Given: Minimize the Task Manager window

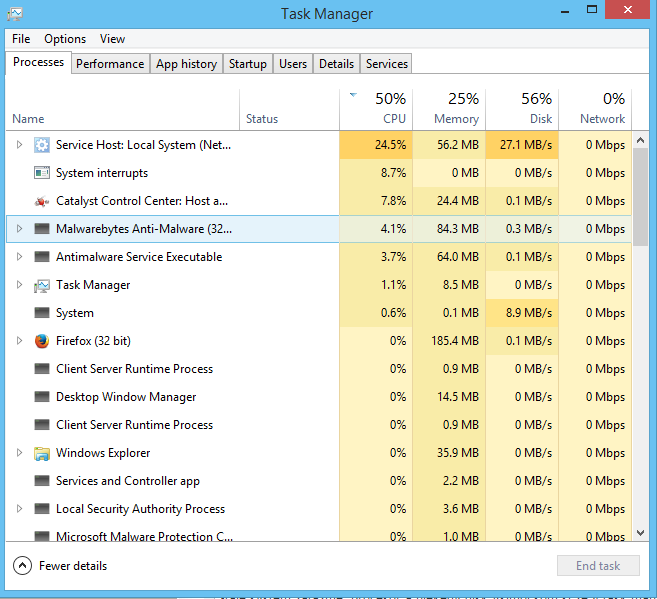Looking at the screenshot, I should pos(565,11).
